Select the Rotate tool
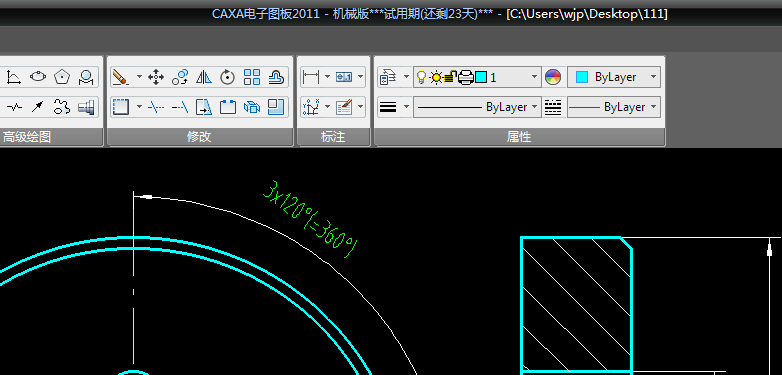Image resolution: width=782 pixels, height=375 pixels. pos(228,77)
